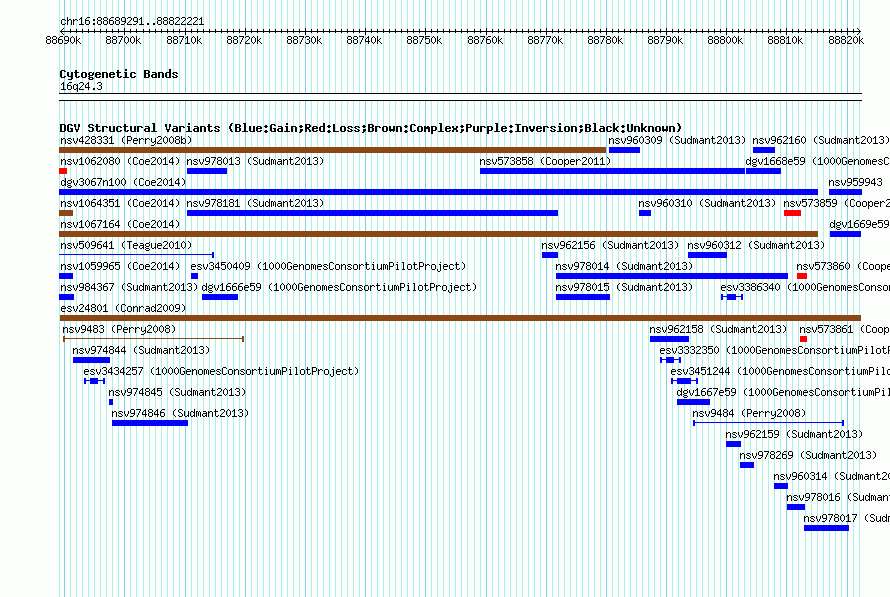
Task: Click the nsv959943 blue bar
Action: click(x=845, y=192)
